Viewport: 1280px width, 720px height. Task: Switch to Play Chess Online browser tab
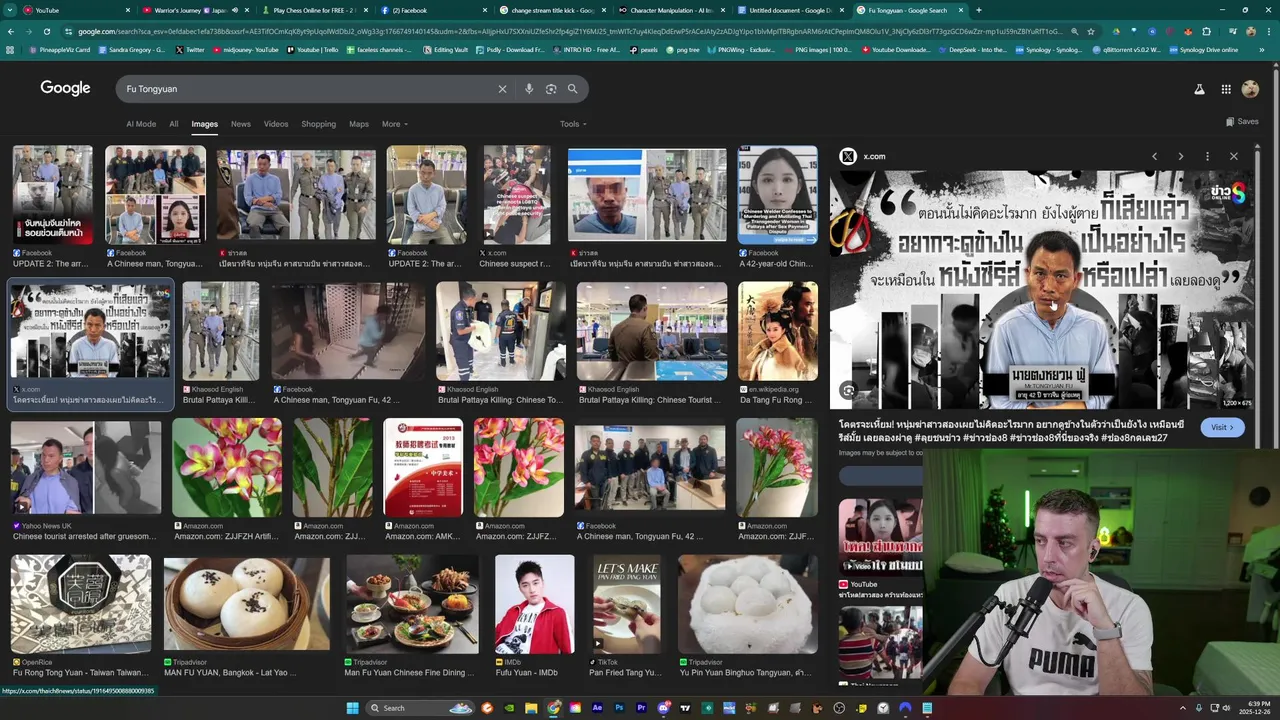pos(315,10)
